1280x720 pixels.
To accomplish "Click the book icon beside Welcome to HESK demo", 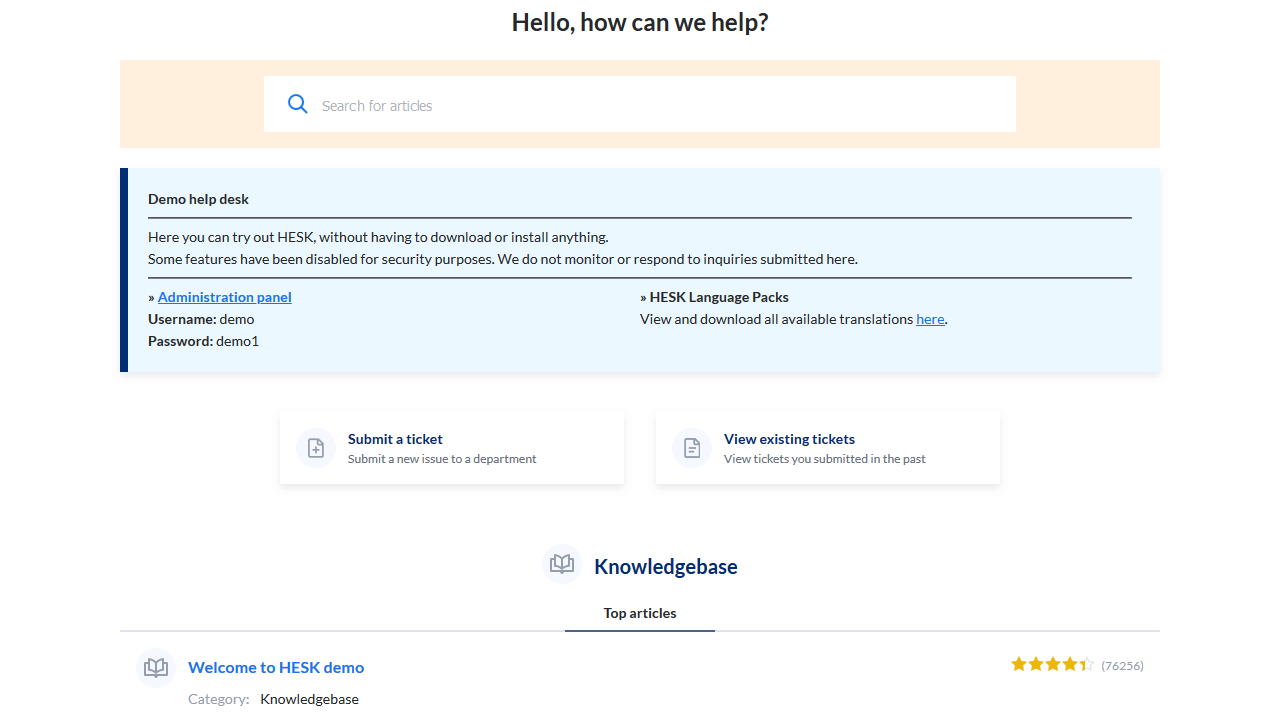I will pyautogui.click(x=156, y=668).
